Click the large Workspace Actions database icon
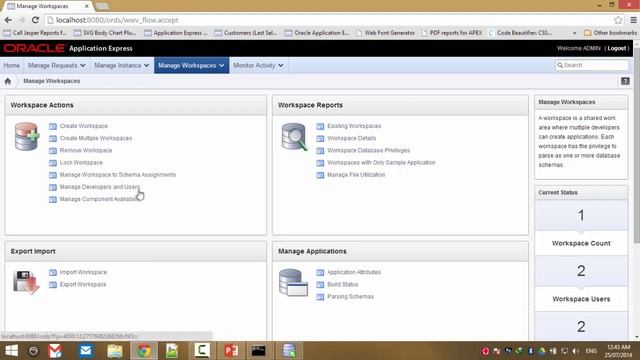This screenshot has width=640, height=360. click(x=27, y=136)
